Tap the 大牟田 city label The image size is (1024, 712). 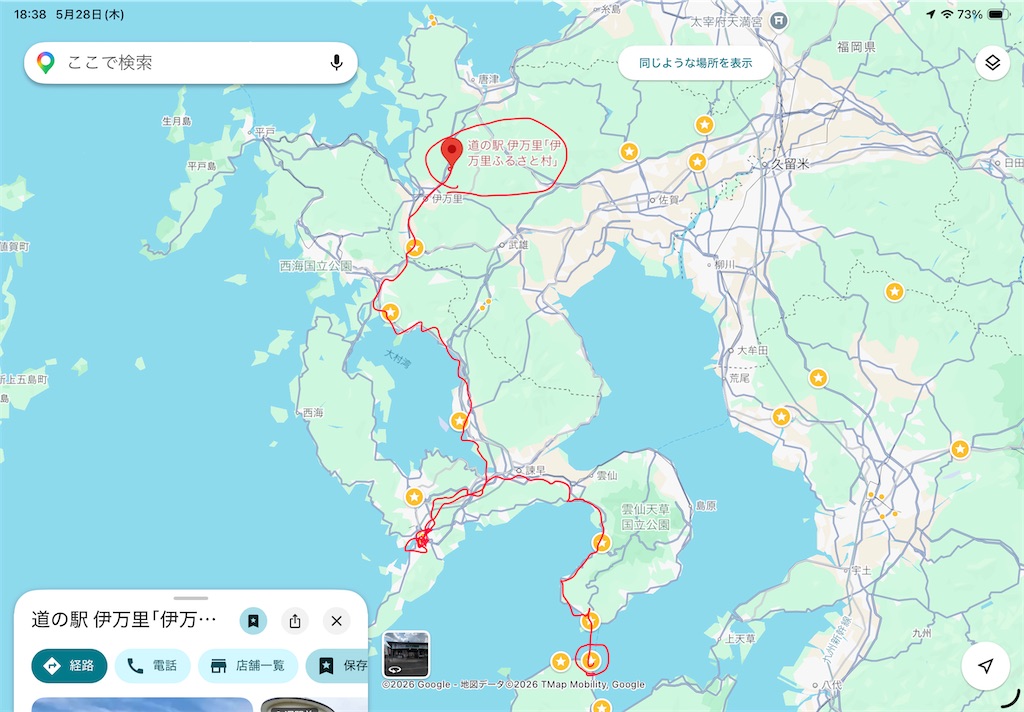752,350
